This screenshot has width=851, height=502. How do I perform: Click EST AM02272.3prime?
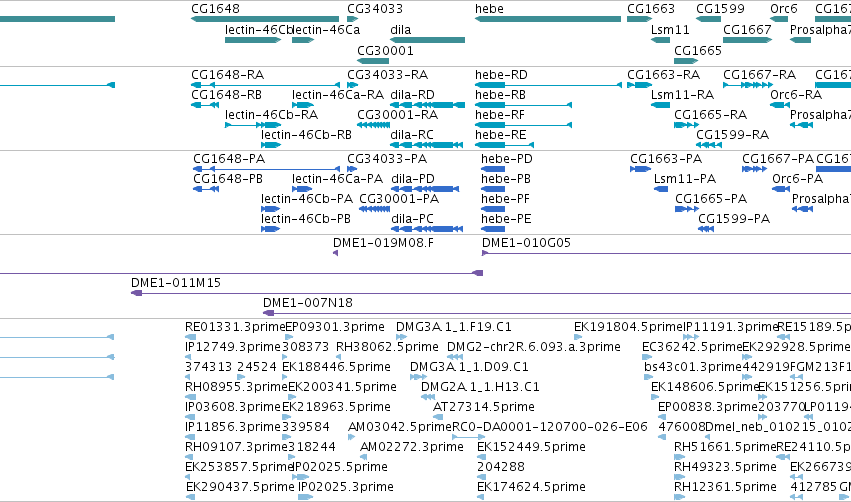coord(411,448)
